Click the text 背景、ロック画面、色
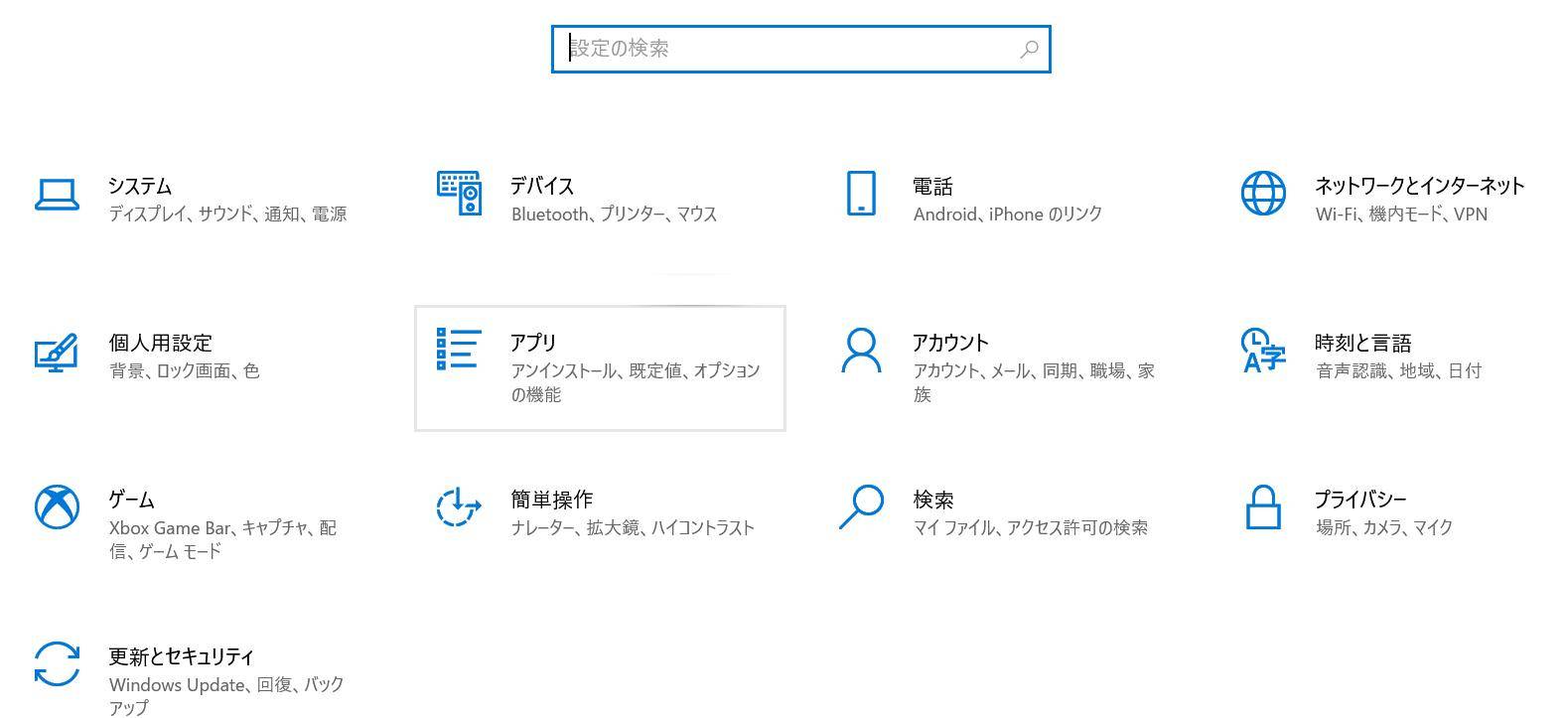The image size is (1568, 718). click(x=184, y=370)
